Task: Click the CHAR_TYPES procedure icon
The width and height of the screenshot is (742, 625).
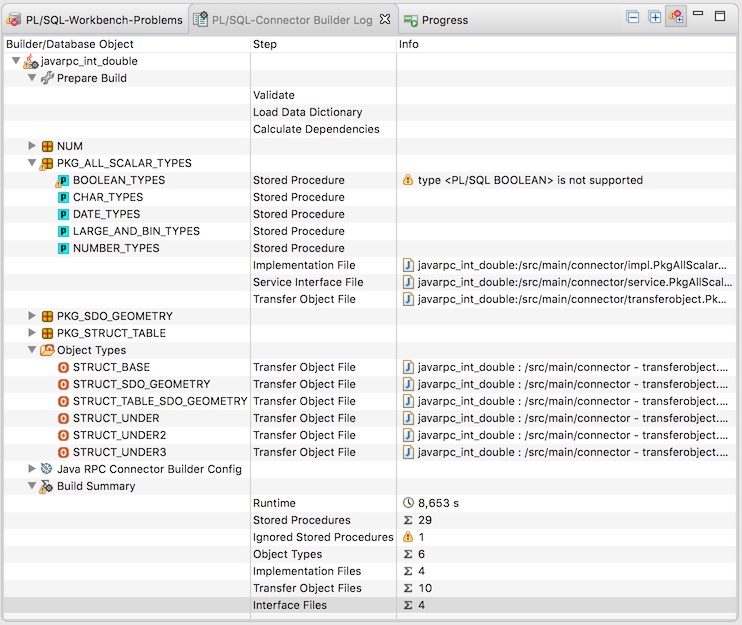Action: [63, 197]
